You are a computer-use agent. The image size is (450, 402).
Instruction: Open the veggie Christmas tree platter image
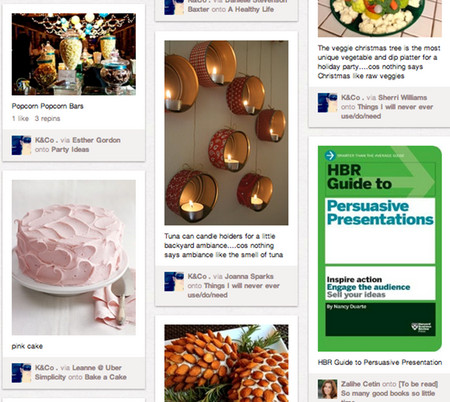point(380,18)
